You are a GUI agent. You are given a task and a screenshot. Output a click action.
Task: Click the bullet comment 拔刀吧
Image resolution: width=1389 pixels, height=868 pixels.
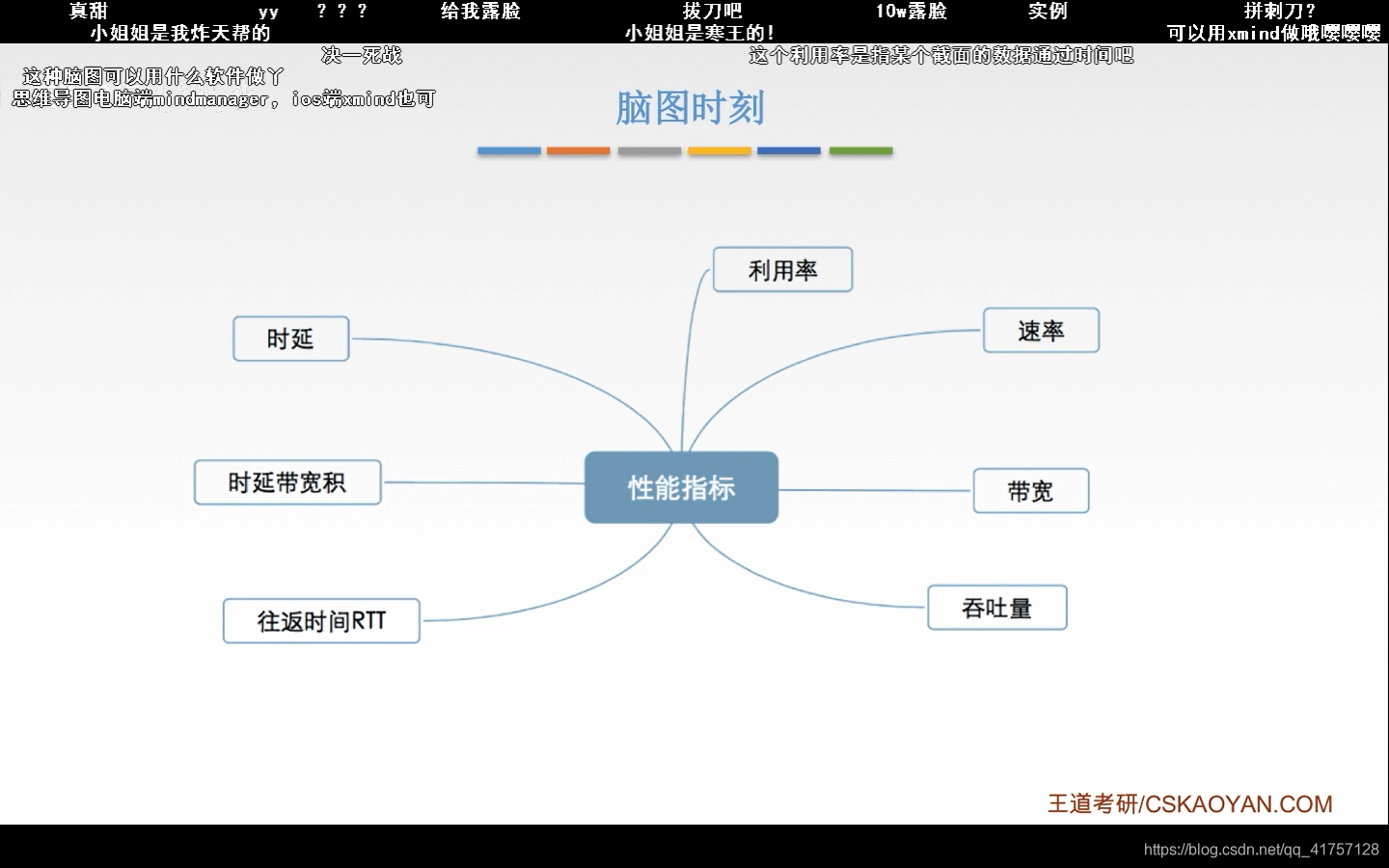click(x=712, y=11)
